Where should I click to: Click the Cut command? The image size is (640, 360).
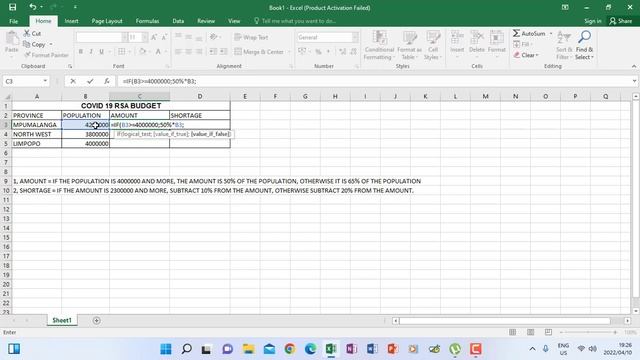pyautogui.click(x=32, y=33)
